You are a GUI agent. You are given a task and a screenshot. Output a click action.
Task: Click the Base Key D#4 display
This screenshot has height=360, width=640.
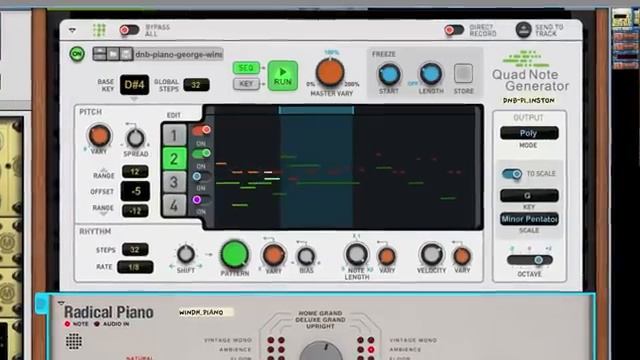coord(134,84)
